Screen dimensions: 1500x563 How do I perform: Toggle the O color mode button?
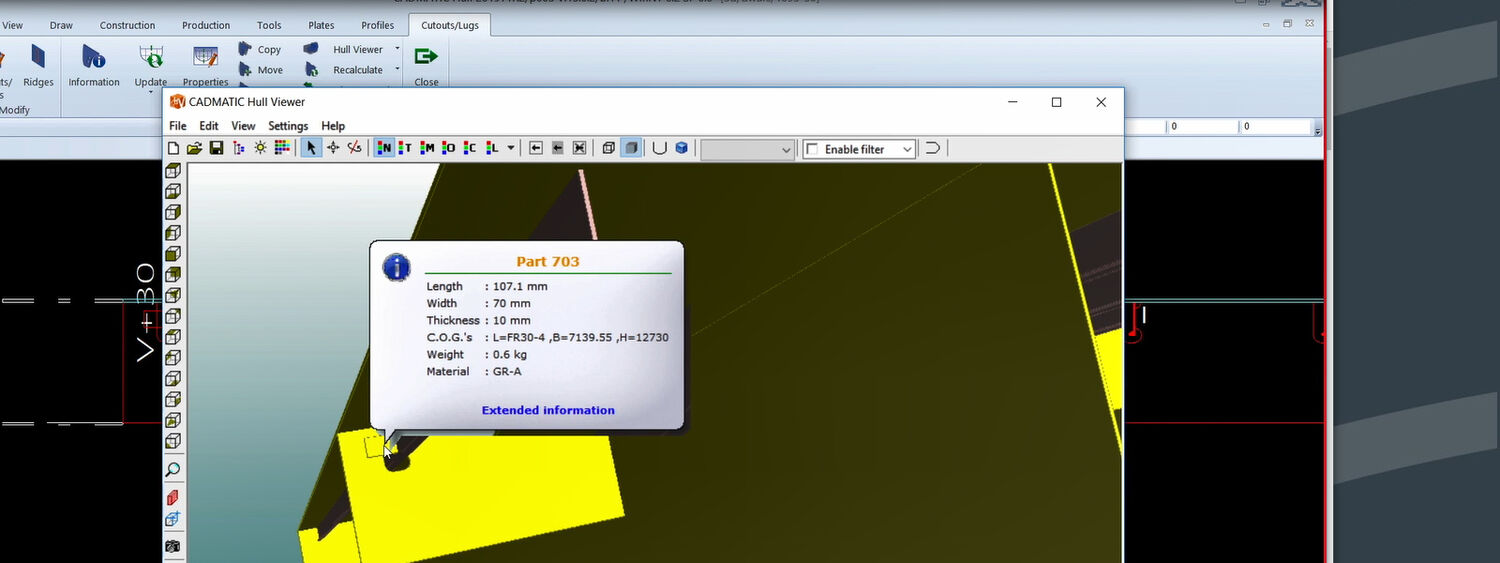(448, 148)
